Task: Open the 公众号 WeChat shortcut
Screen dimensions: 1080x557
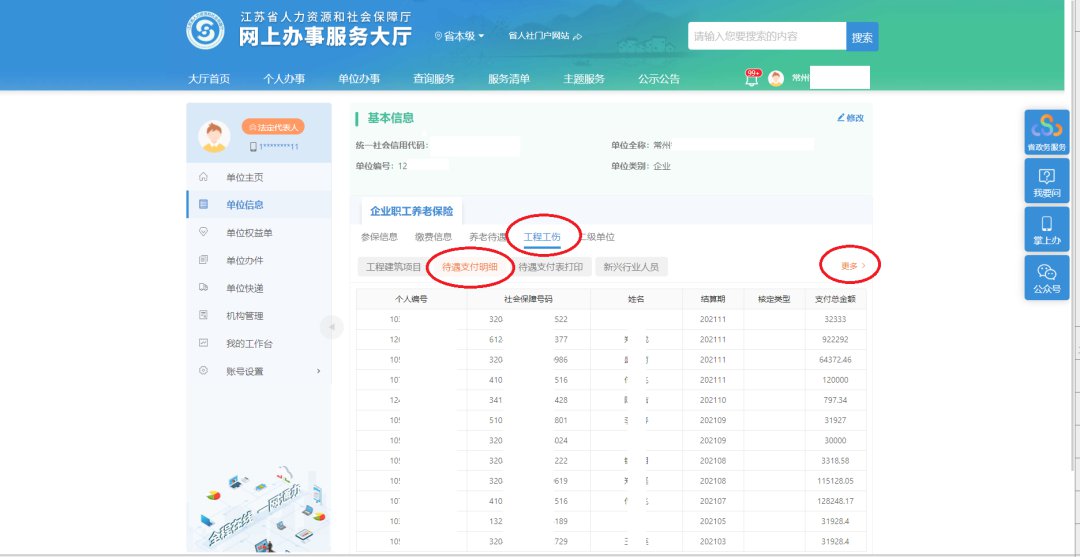Action: (1046, 277)
